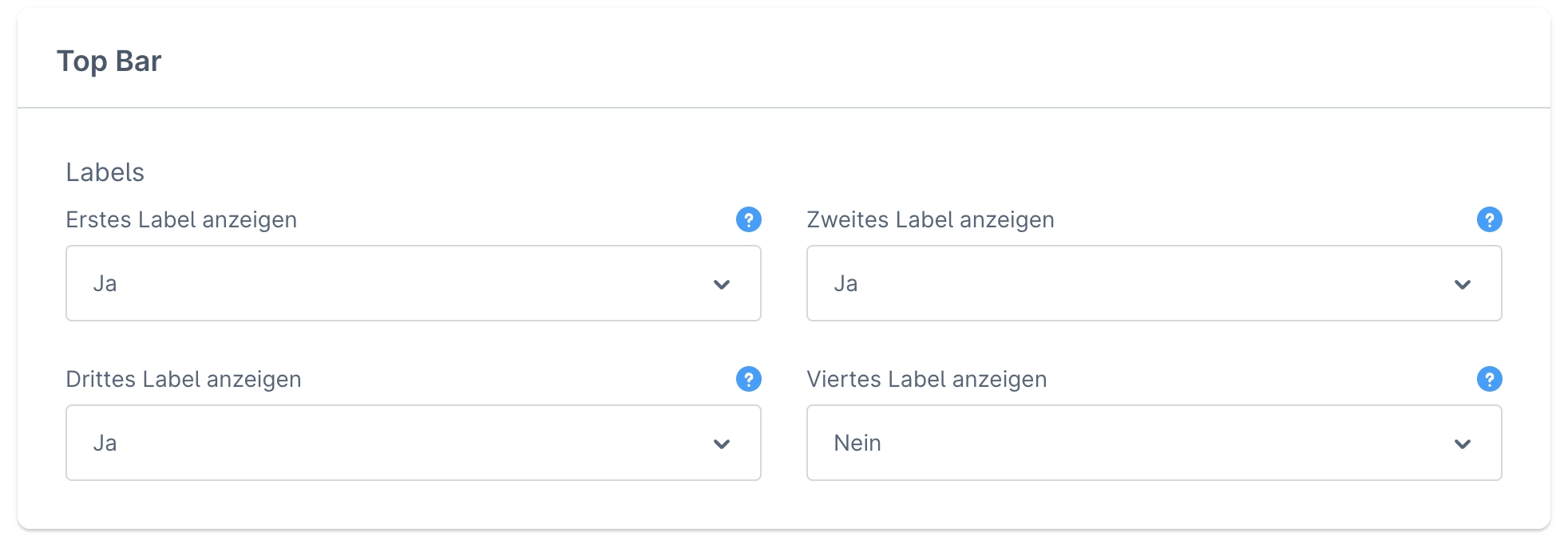This screenshot has height=544, width=1568.
Task: Open the Zweites Label anzeigen dropdown
Action: click(x=1154, y=283)
